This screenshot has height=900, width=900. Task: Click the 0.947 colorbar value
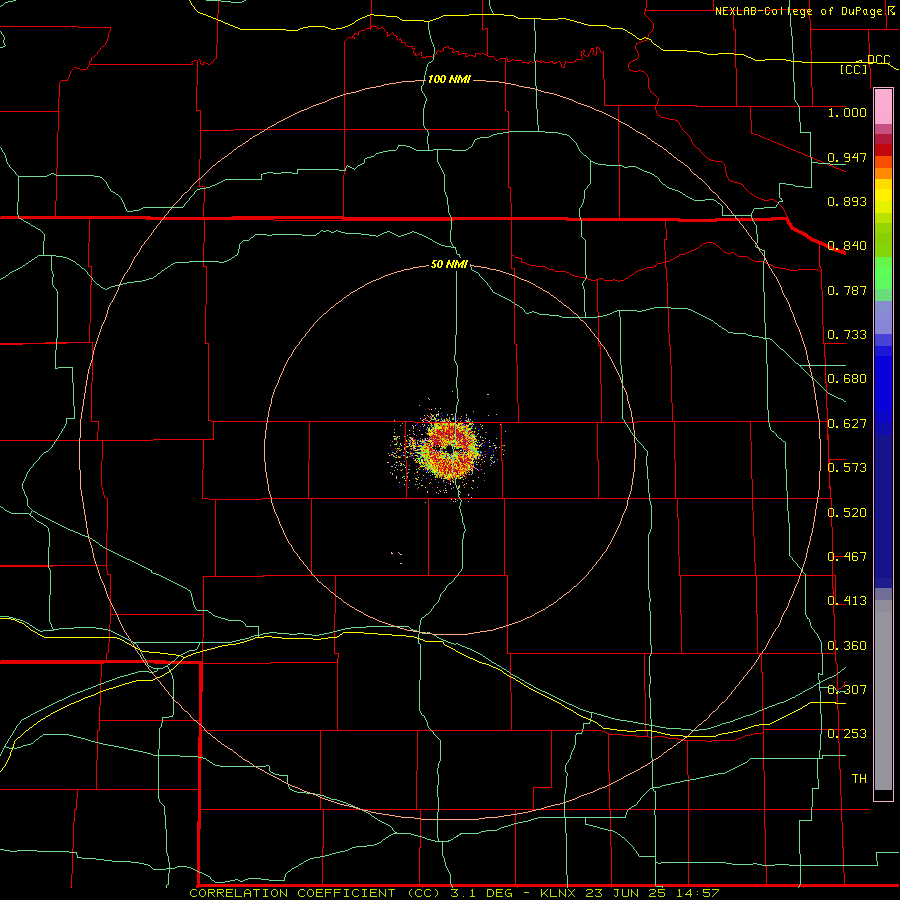pos(847,157)
